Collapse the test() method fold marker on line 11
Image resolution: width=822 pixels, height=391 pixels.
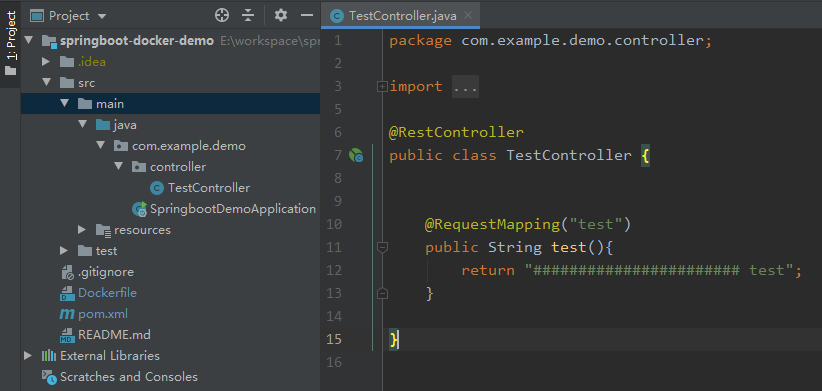[382, 247]
